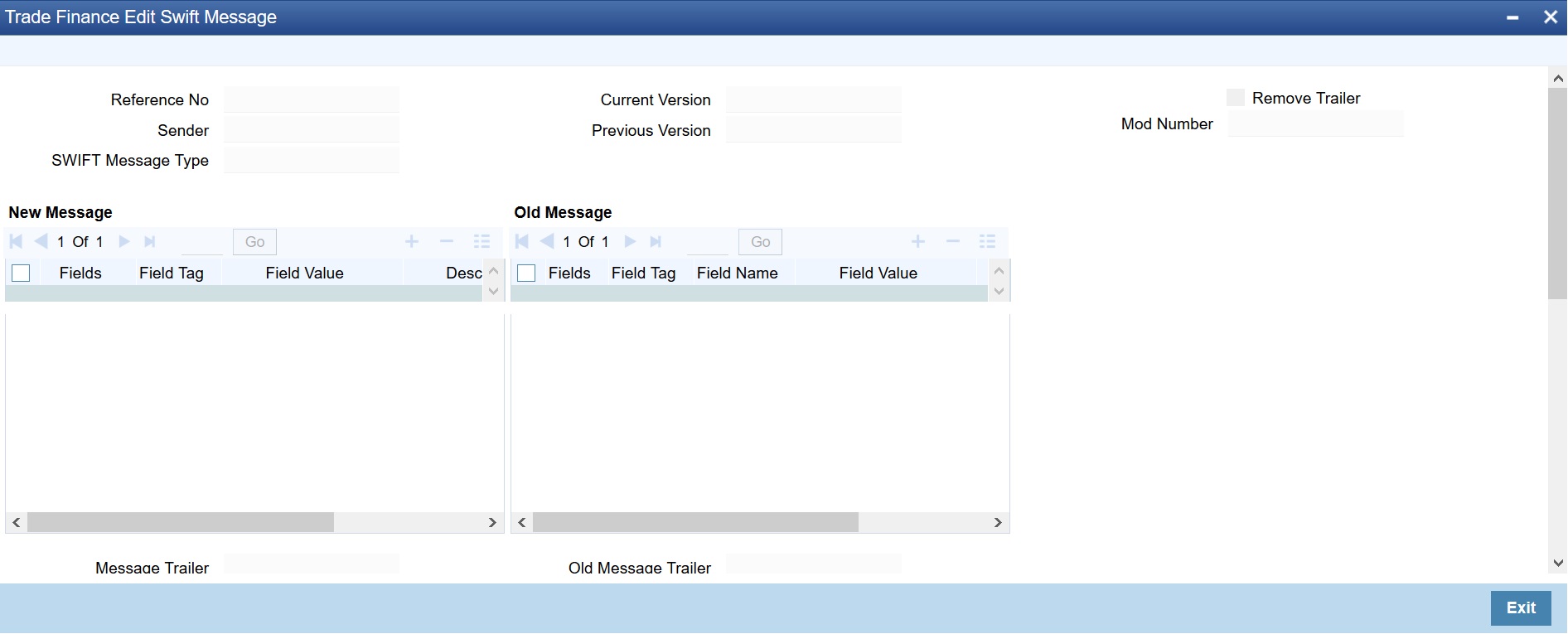The image size is (1568, 634).
Task: Delete a row from New Message grid
Action: tap(447, 241)
